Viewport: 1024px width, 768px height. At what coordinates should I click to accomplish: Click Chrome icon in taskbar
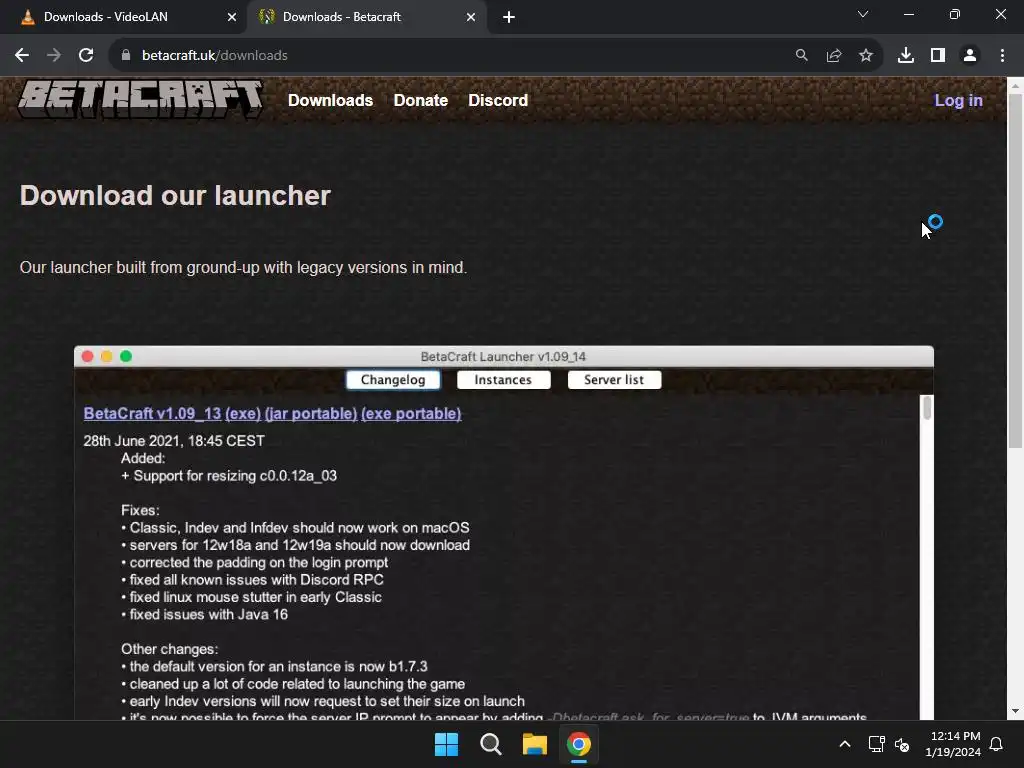[x=579, y=744]
